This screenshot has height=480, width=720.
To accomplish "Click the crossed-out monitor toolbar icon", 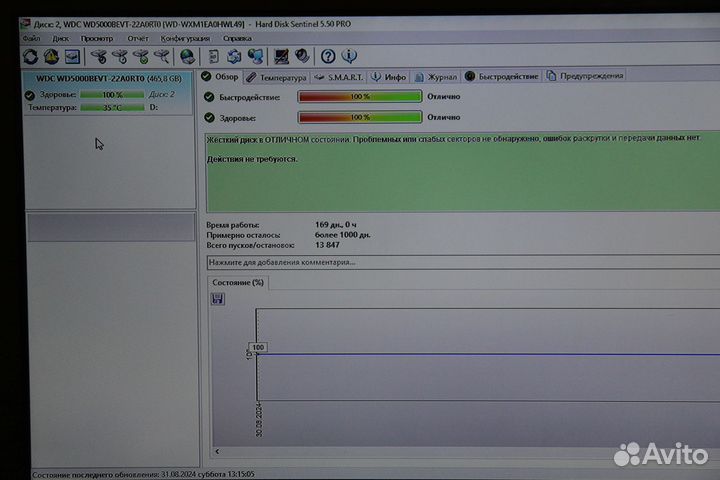I will (x=281, y=56).
